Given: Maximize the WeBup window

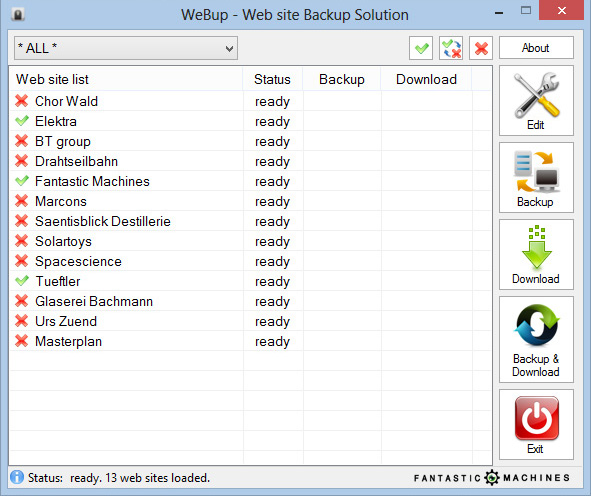Looking at the screenshot, I should (526, 11).
